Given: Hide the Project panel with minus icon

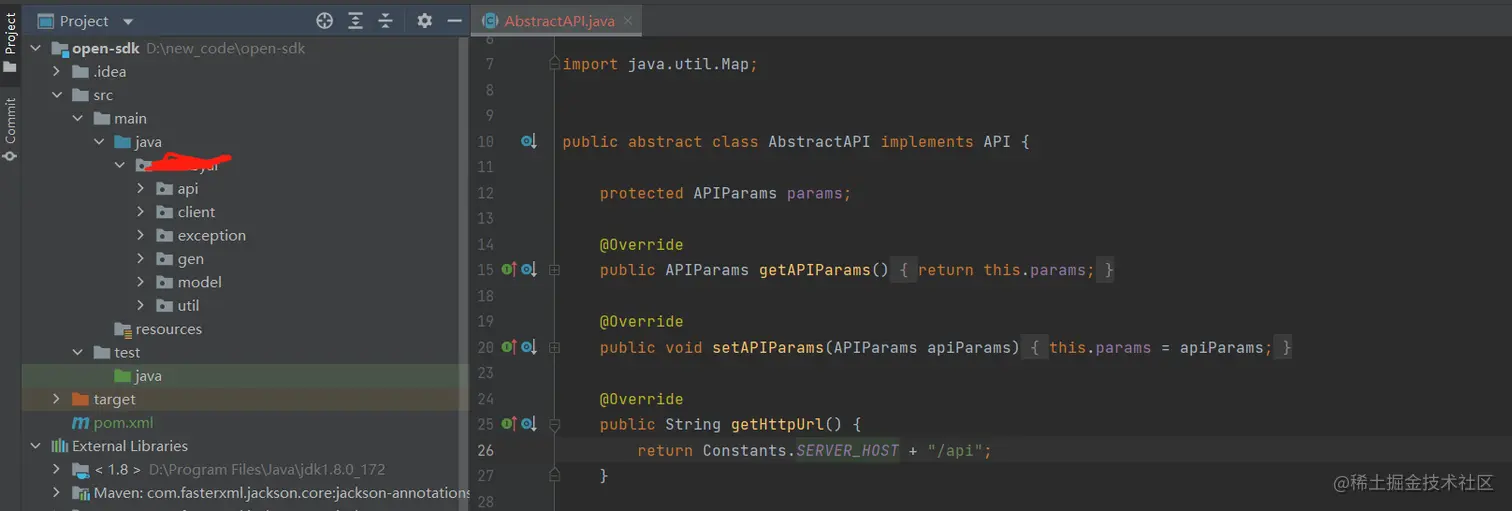Looking at the screenshot, I should click(x=454, y=21).
